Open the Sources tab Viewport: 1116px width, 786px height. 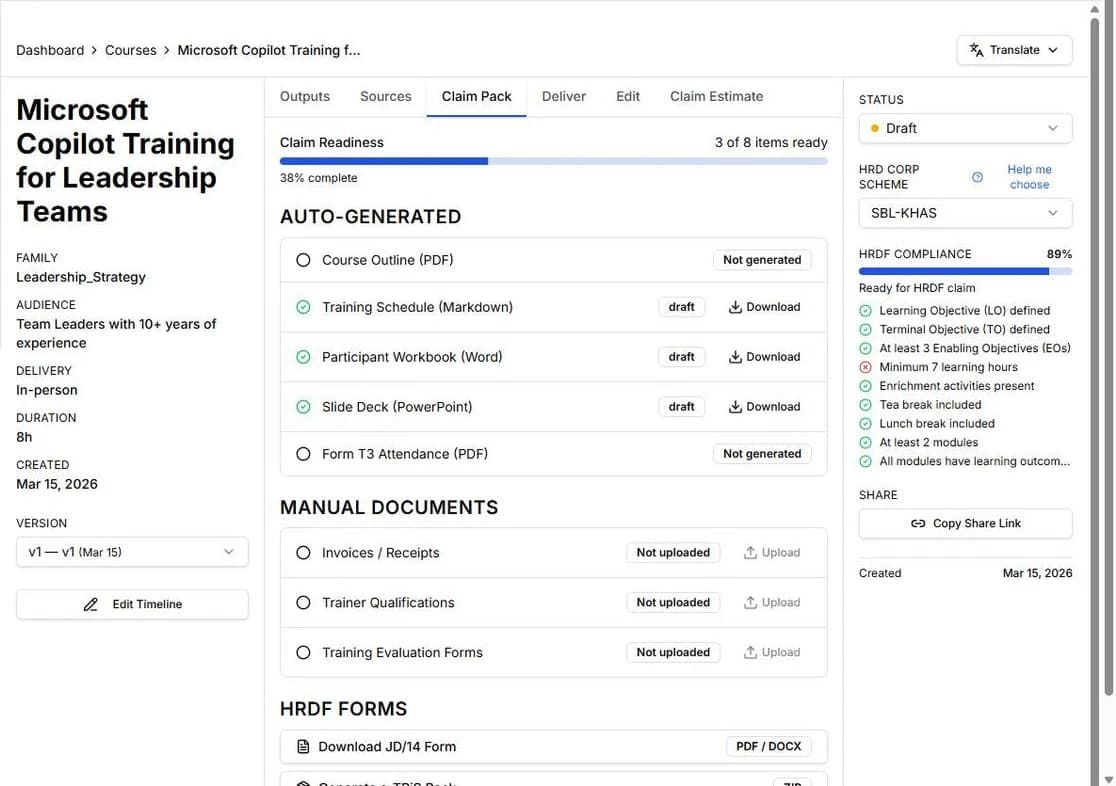[x=385, y=97]
